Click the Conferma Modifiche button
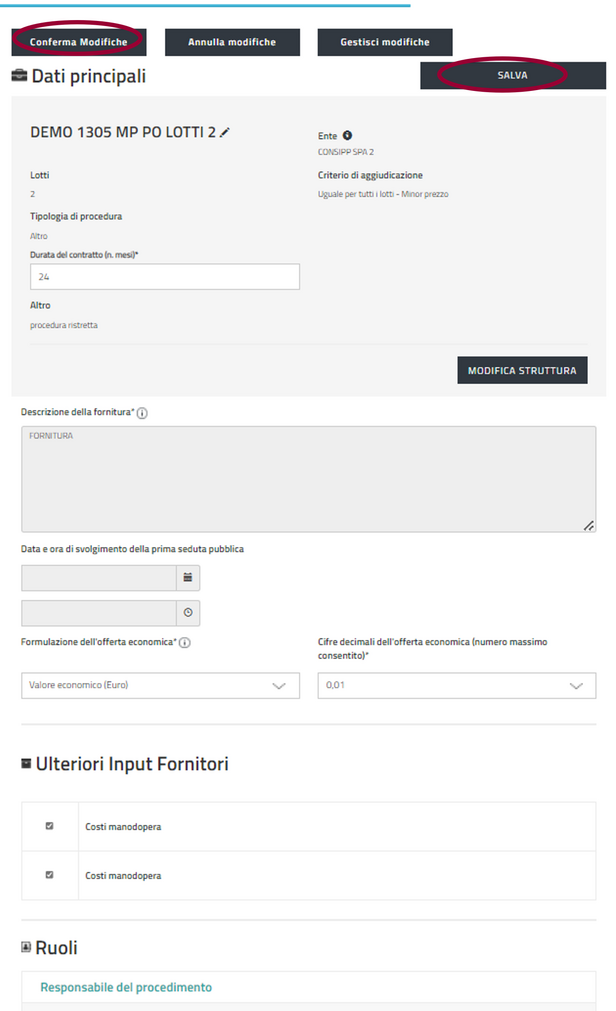Screen dimensions: 616x1011 [x=78, y=42]
